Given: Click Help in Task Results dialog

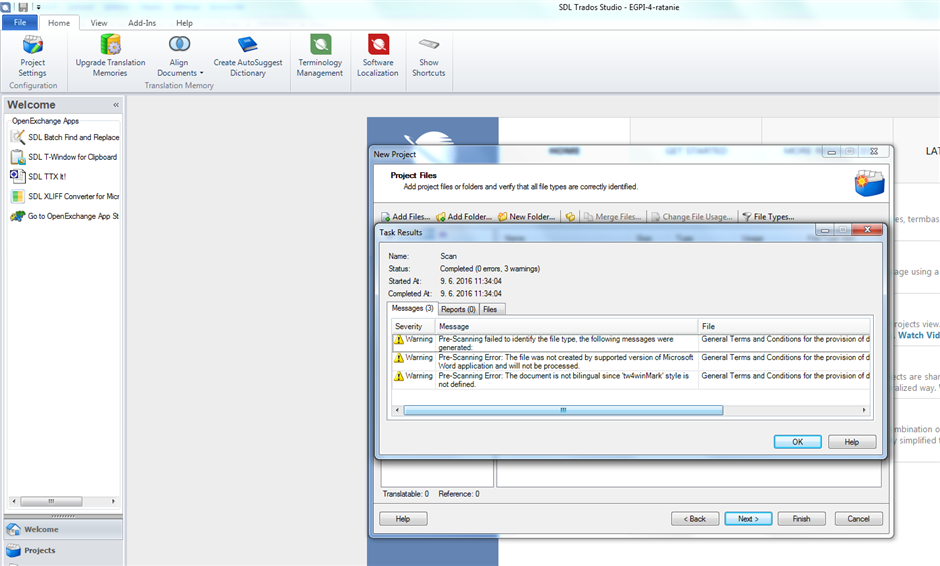Looking at the screenshot, I should 852,442.
